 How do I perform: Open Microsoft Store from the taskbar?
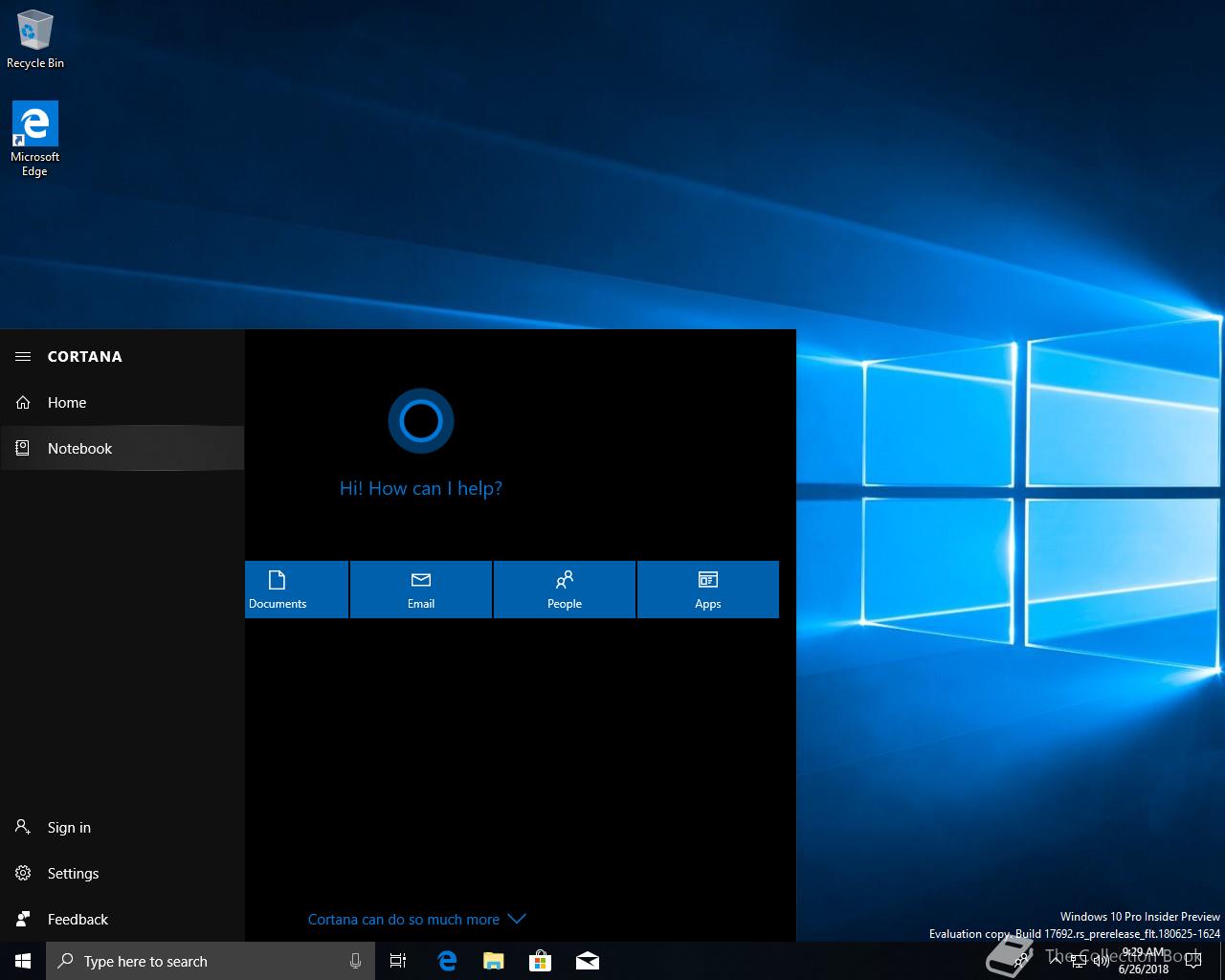coord(540,961)
